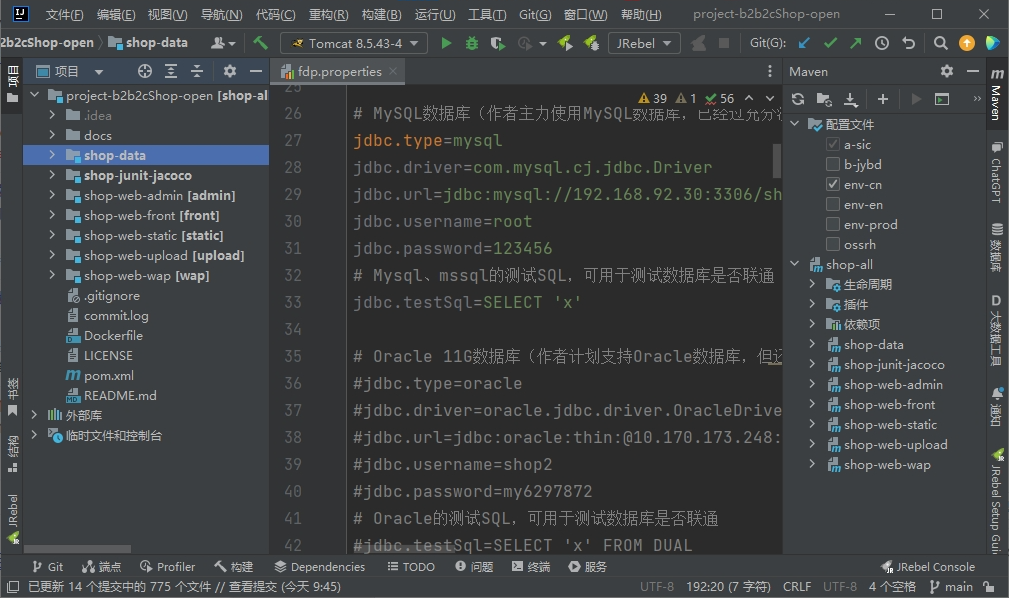The width and height of the screenshot is (1009, 598).
Task: Click the CRLF line separator in status bar
Action: point(797,586)
